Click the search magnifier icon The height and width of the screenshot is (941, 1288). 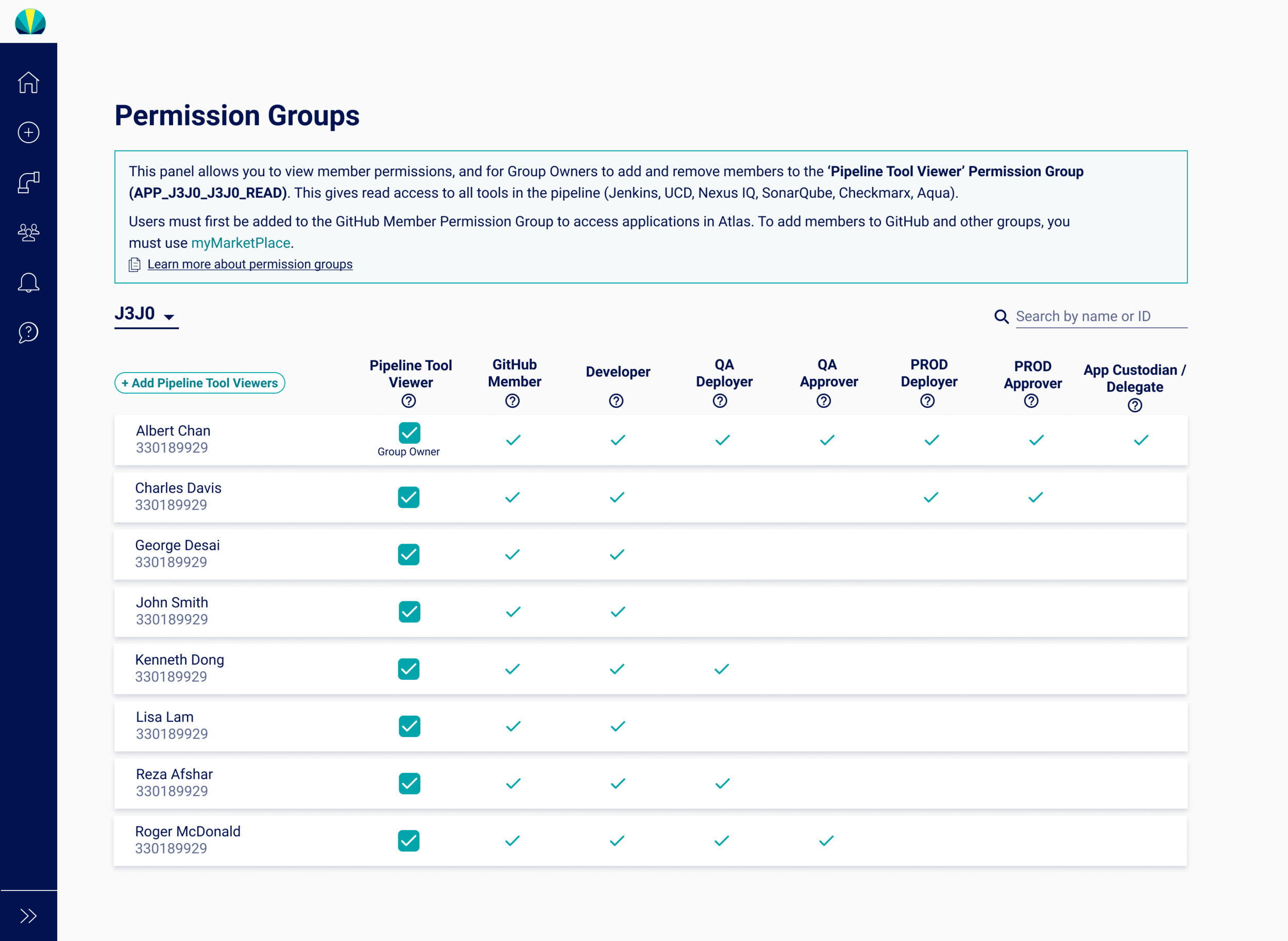click(1001, 316)
